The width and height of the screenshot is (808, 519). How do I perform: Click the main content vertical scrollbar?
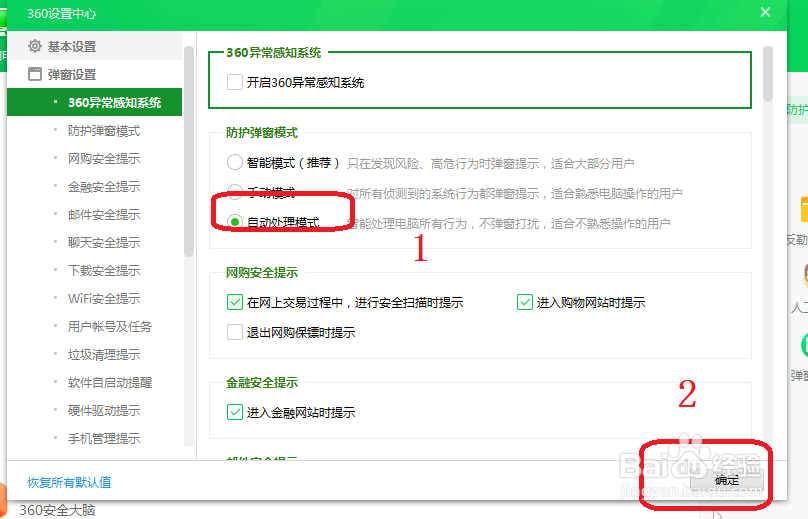[768, 74]
